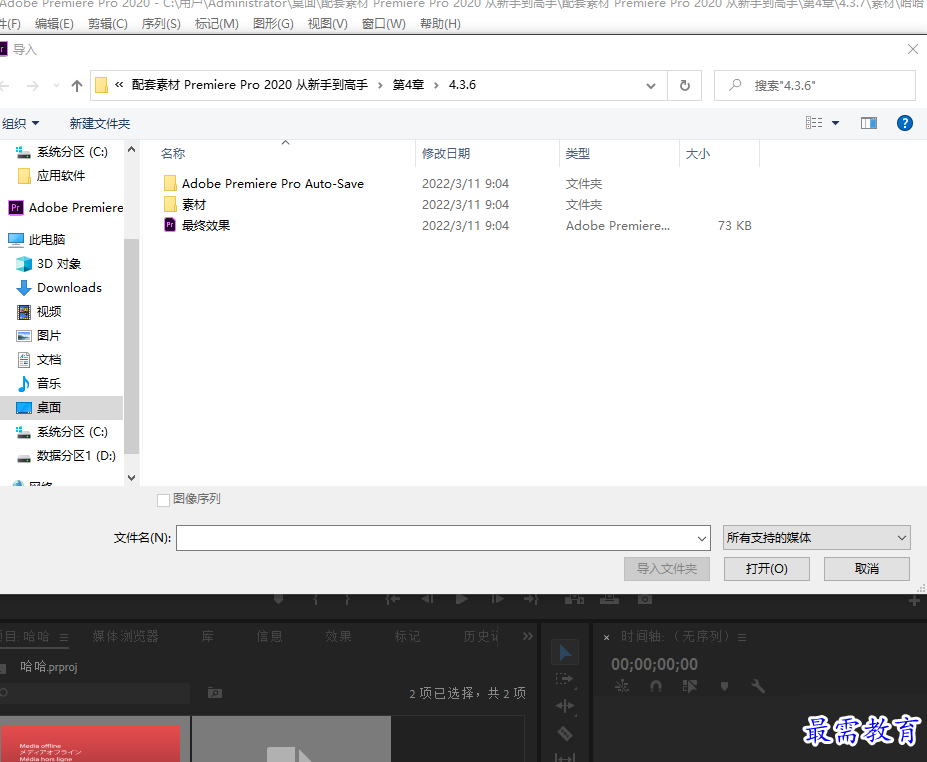
Task: Expand the 文件名 combo box arrow
Action: [702, 538]
